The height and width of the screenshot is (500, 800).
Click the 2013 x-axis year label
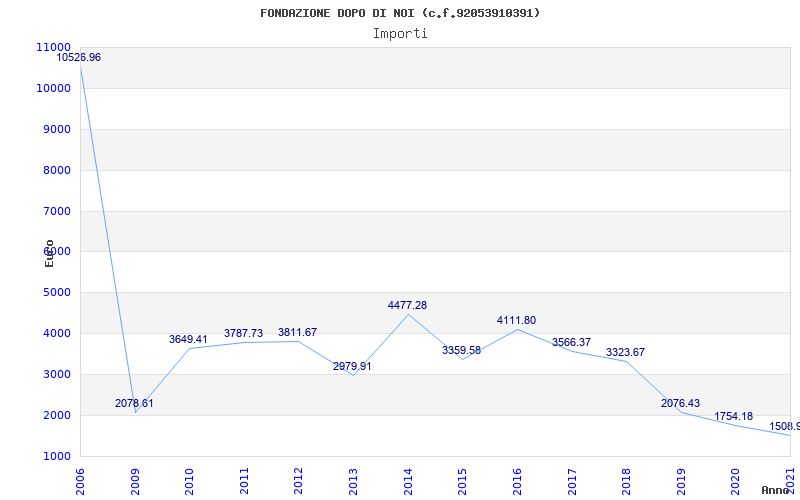tap(353, 481)
